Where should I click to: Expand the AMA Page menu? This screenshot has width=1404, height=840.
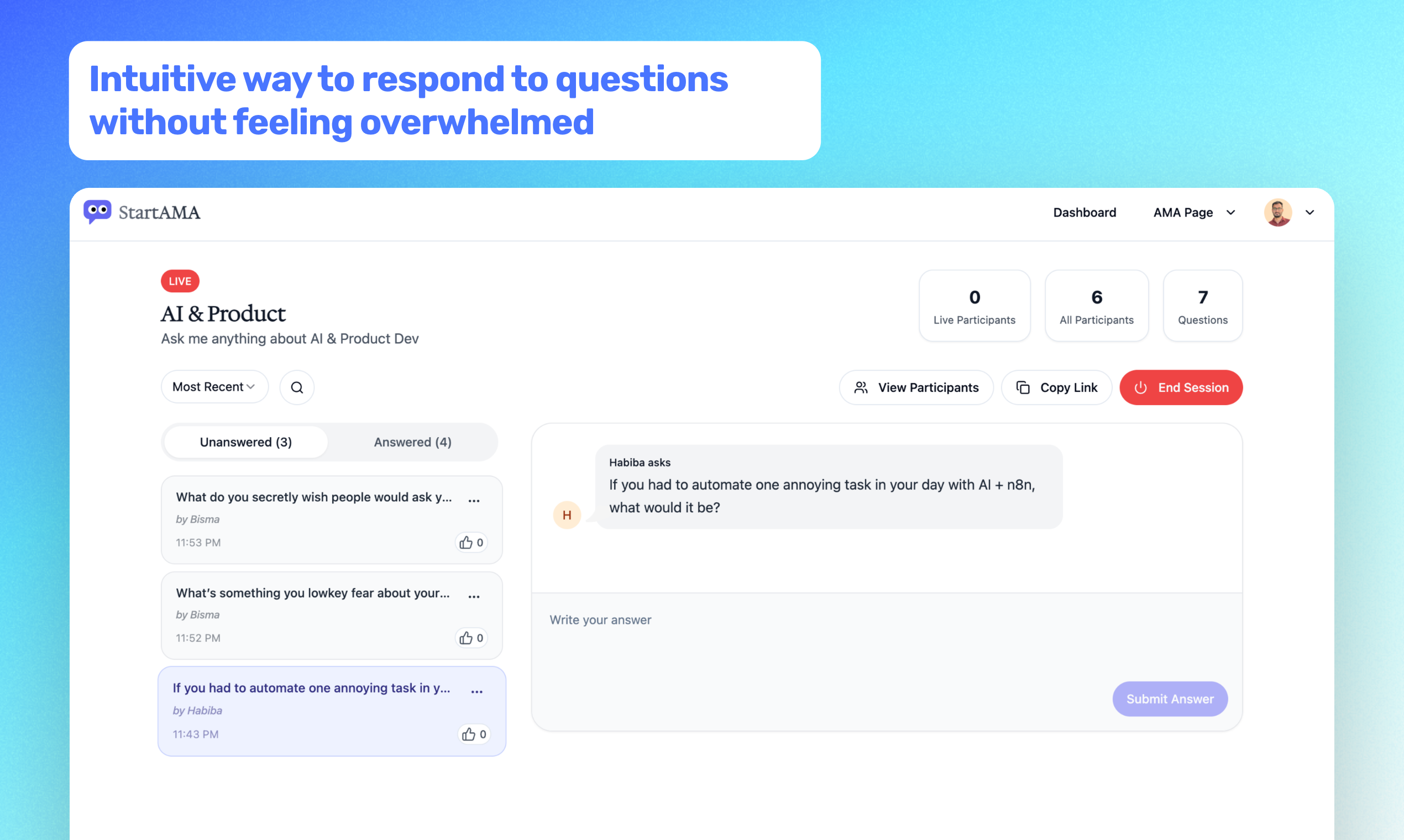pos(1194,212)
